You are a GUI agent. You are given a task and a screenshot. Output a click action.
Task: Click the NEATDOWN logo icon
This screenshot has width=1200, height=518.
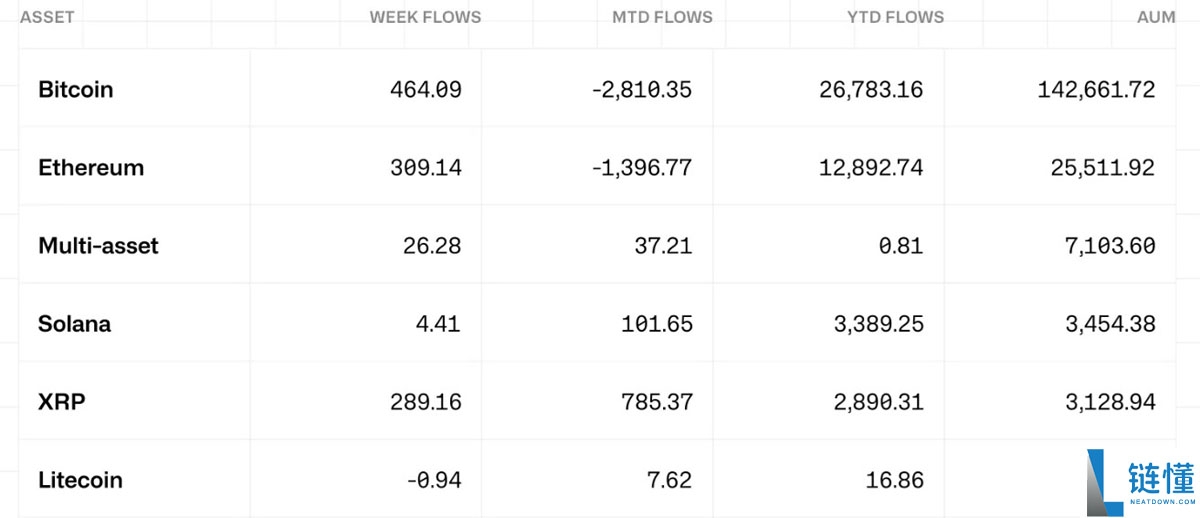click(x=1104, y=482)
